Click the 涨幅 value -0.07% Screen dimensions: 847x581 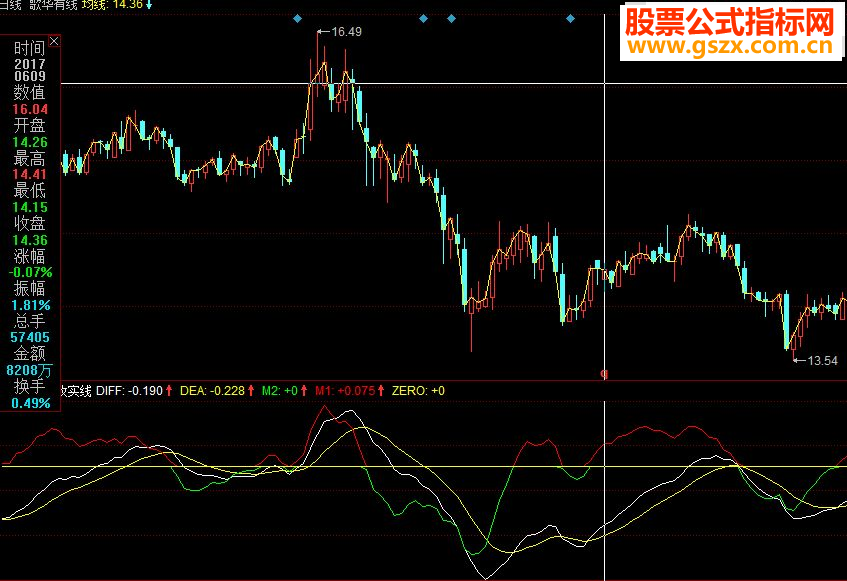pyautogui.click(x=31, y=272)
